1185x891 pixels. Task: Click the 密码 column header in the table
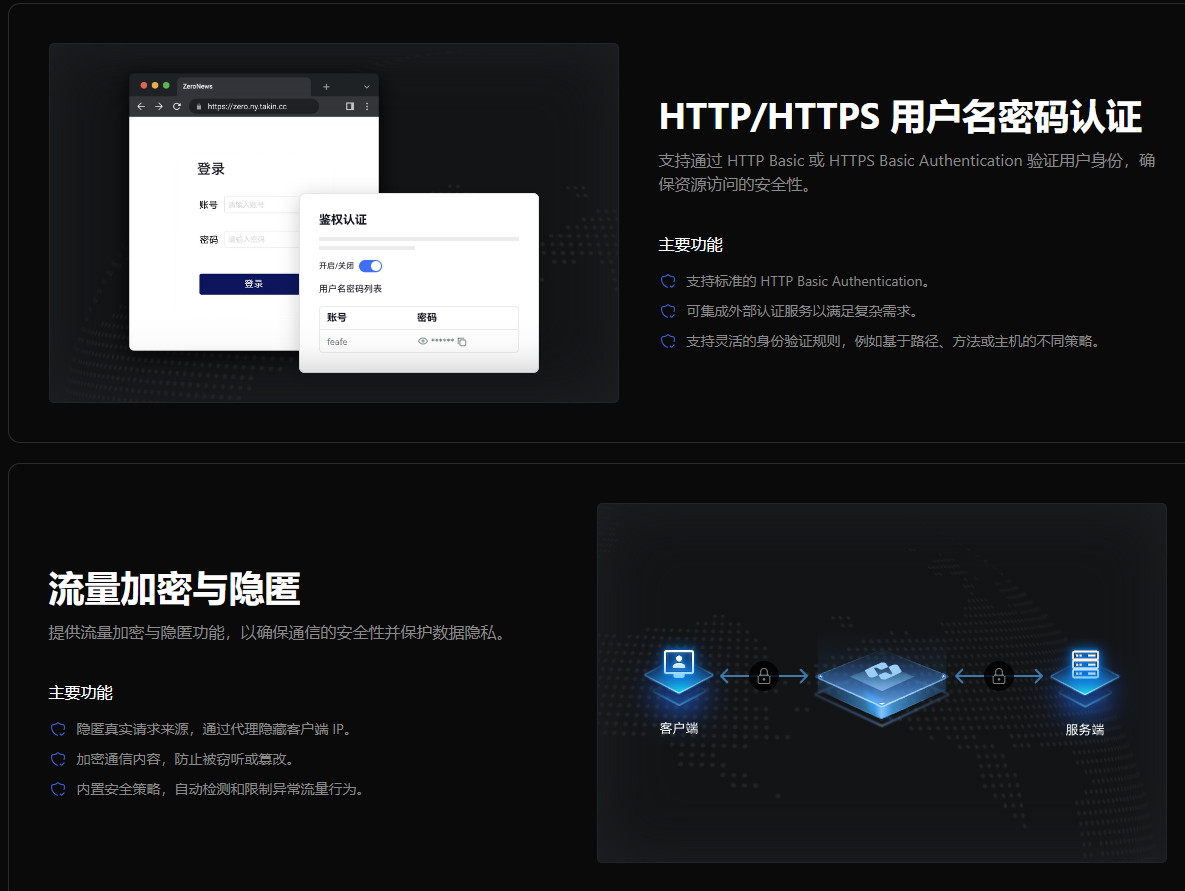point(427,317)
